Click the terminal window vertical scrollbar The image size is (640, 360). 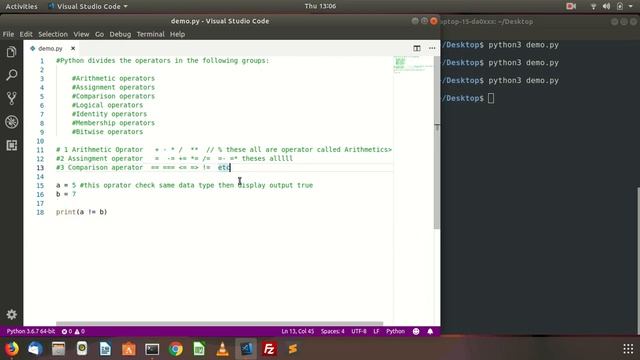(x=638, y=260)
